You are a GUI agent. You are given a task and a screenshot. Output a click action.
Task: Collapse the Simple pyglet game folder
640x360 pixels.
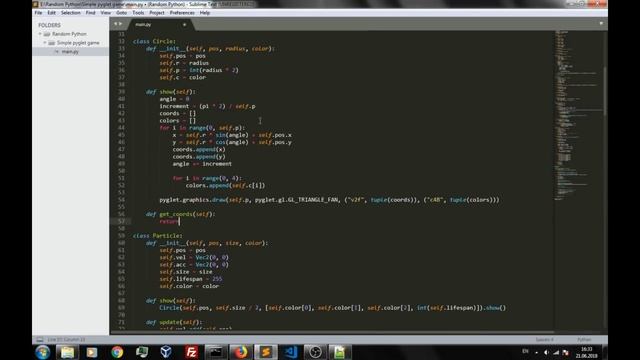(45, 42)
